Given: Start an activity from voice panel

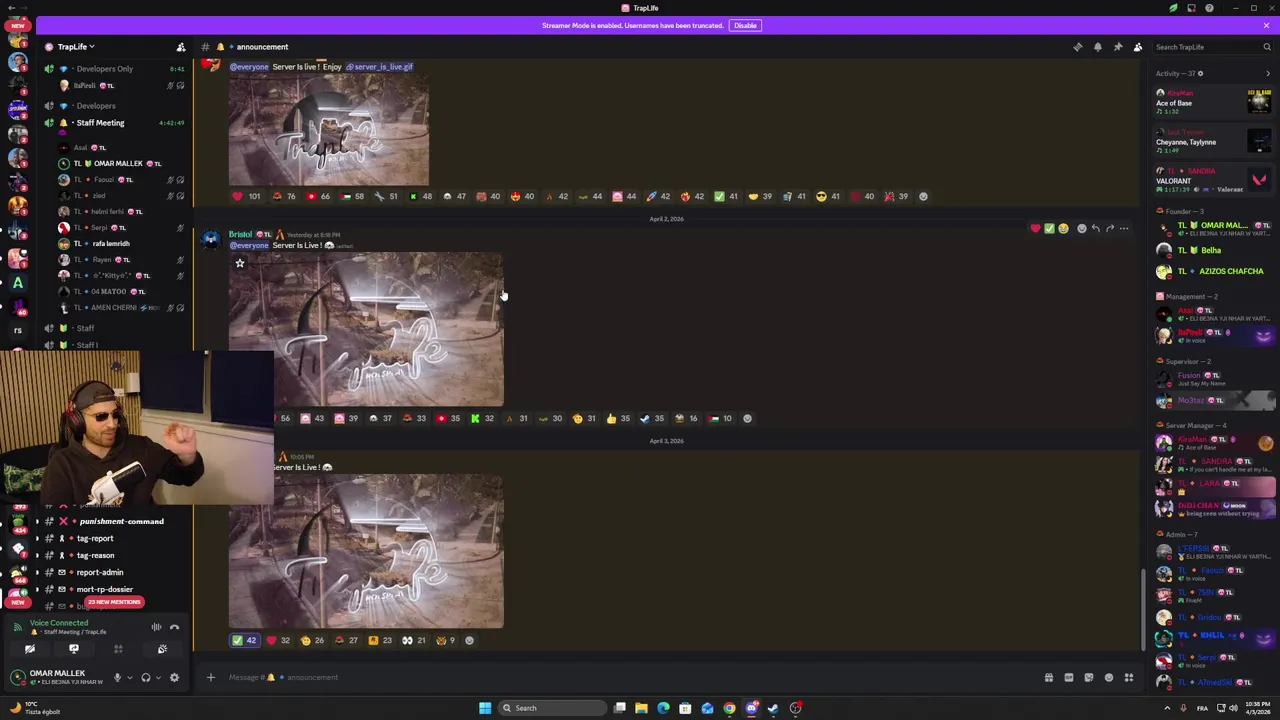Looking at the screenshot, I should point(118,649).
